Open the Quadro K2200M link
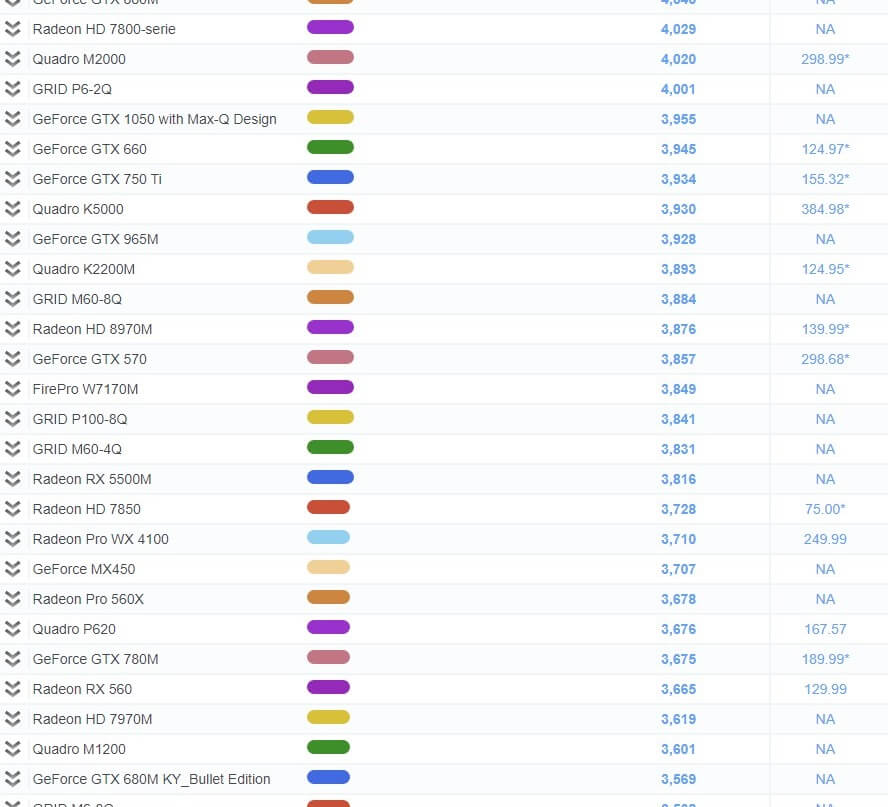 click(x=84, y=269)
